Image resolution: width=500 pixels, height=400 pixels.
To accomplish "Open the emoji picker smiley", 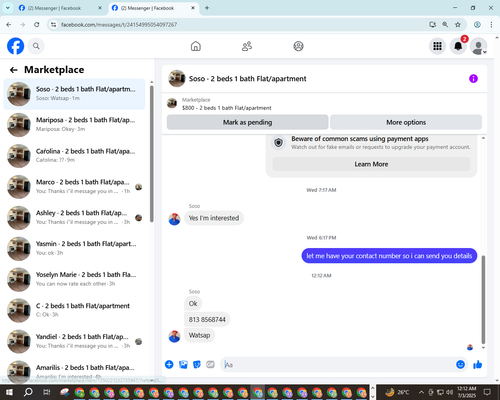I will (460, 364).
